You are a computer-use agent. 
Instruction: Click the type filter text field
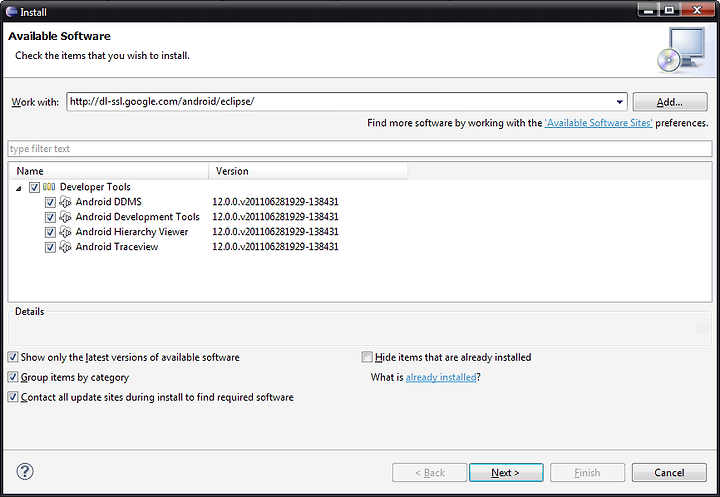pos(360,149)
